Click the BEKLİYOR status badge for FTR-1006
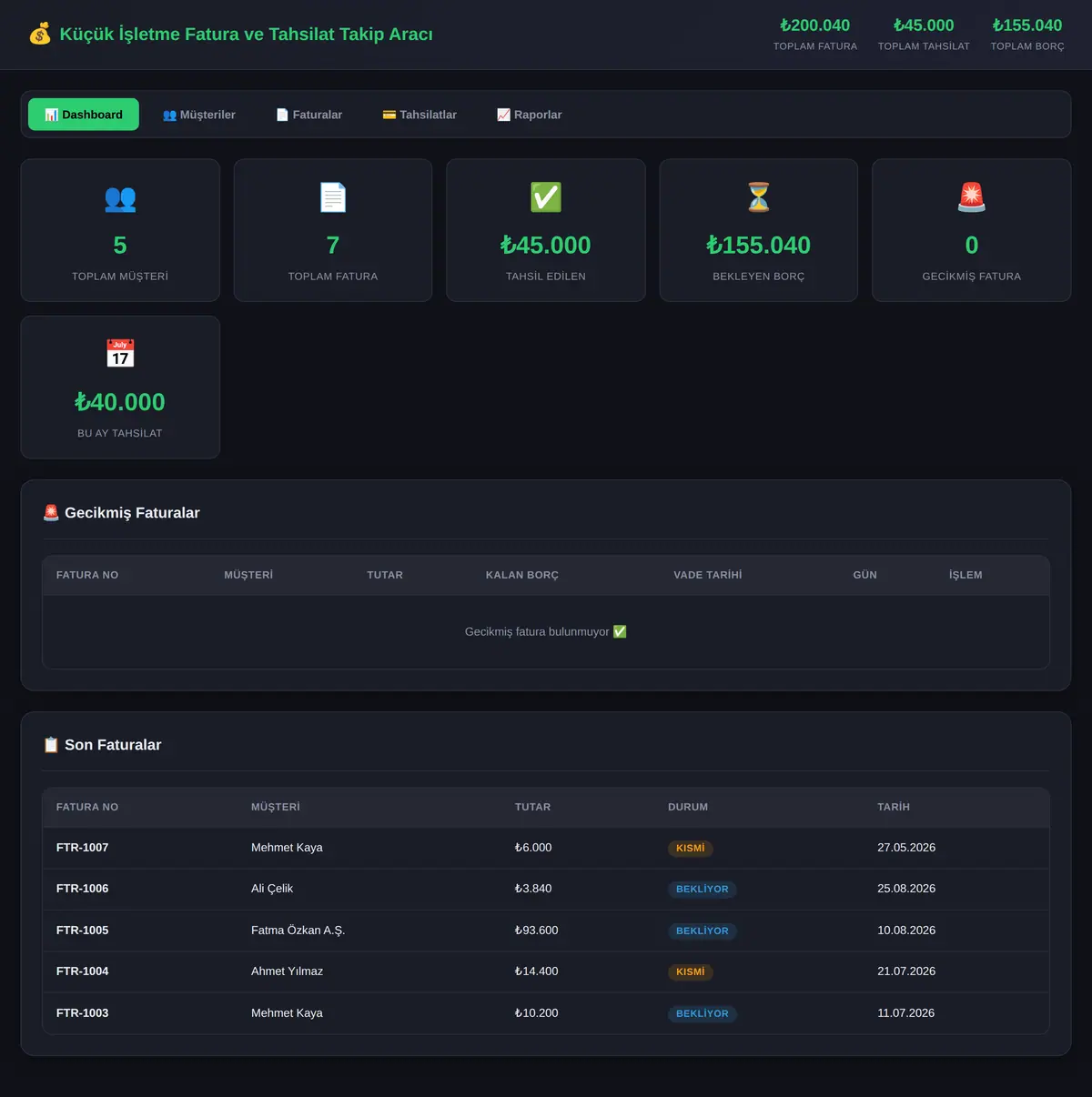The image size is (1092, 1097). 703,890
